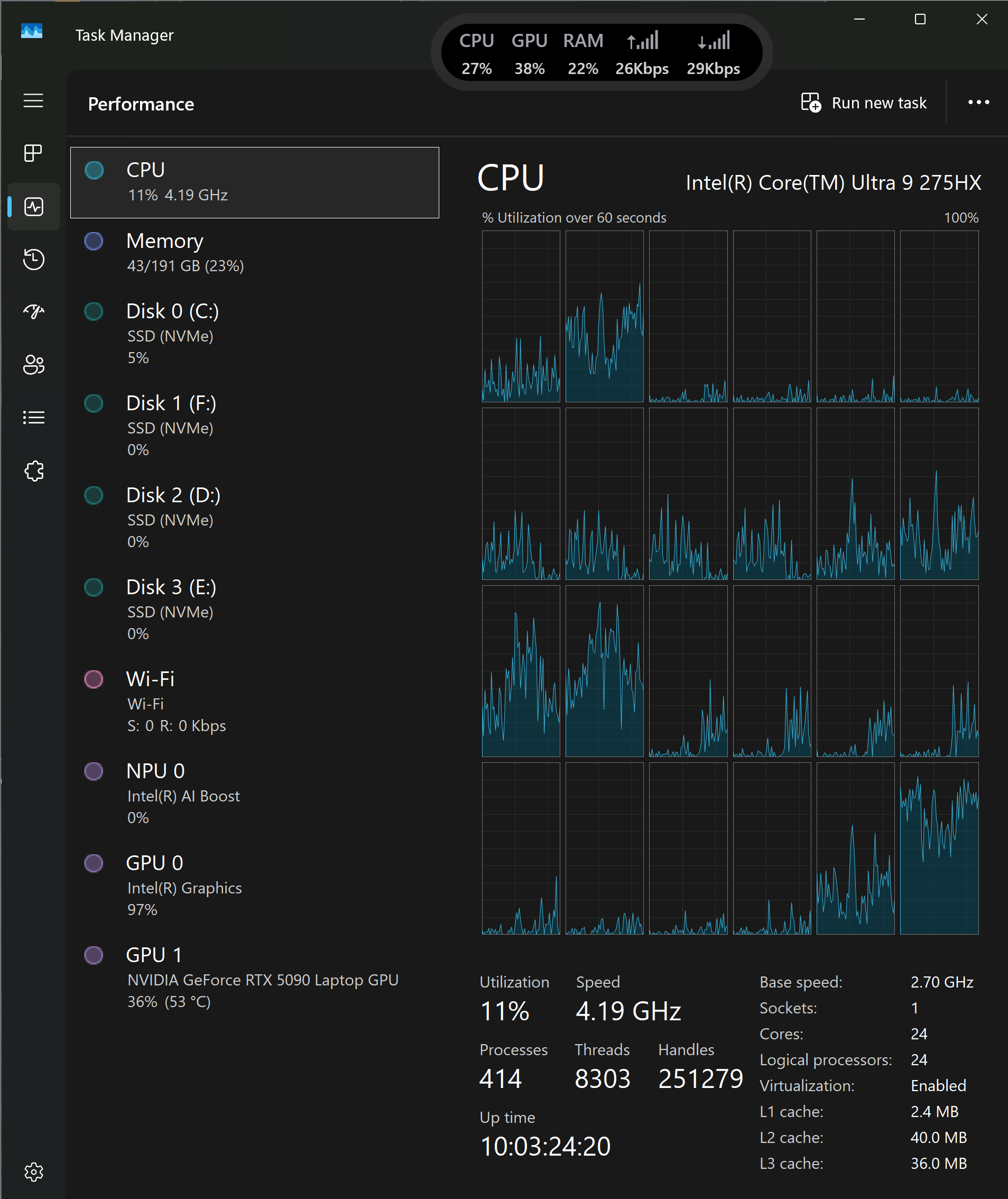The width and height of the screenshot is (1008, 1199).
Task: Open Task Manager settings gear
Action: [x=33, y=1172]
